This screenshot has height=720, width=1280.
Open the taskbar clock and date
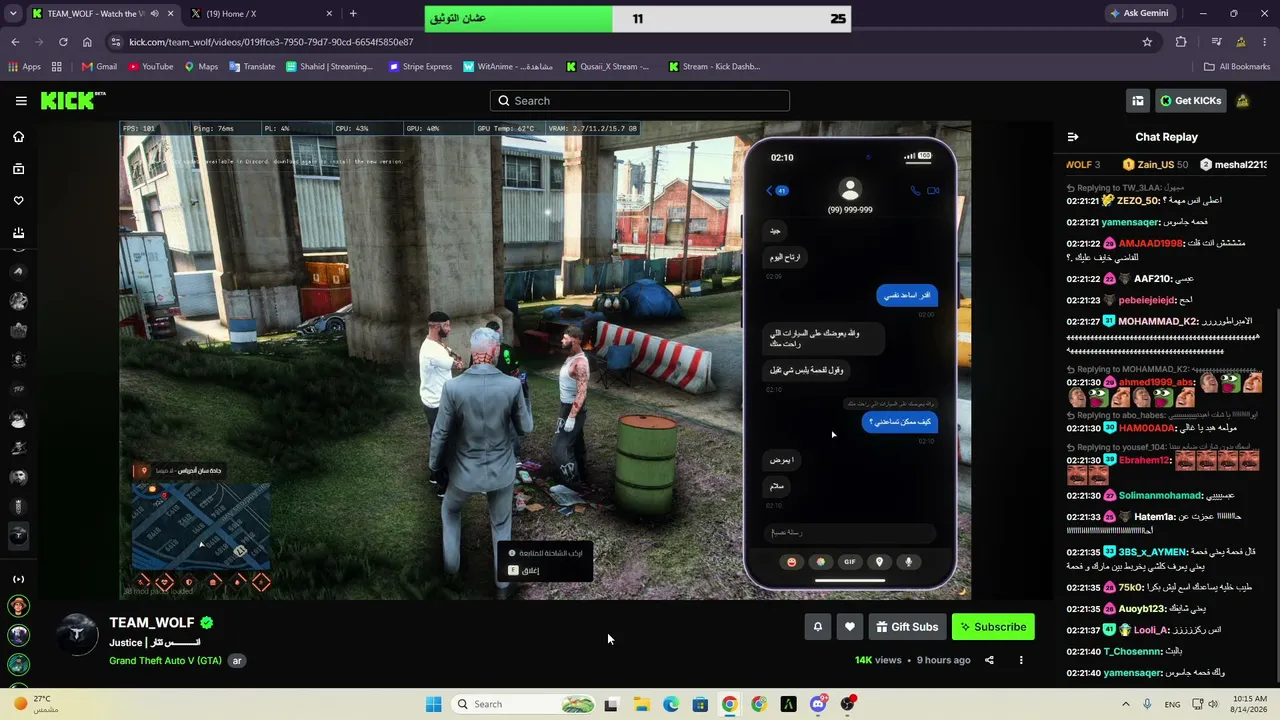tap(1249, 704)
